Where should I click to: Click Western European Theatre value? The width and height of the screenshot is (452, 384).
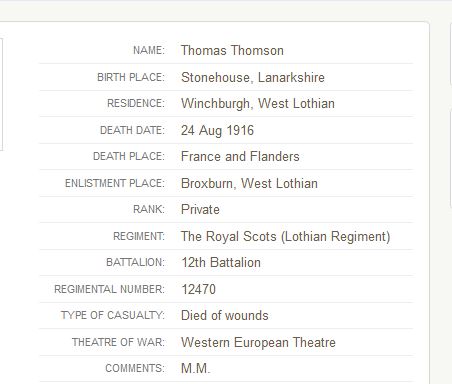pos(258,342)
